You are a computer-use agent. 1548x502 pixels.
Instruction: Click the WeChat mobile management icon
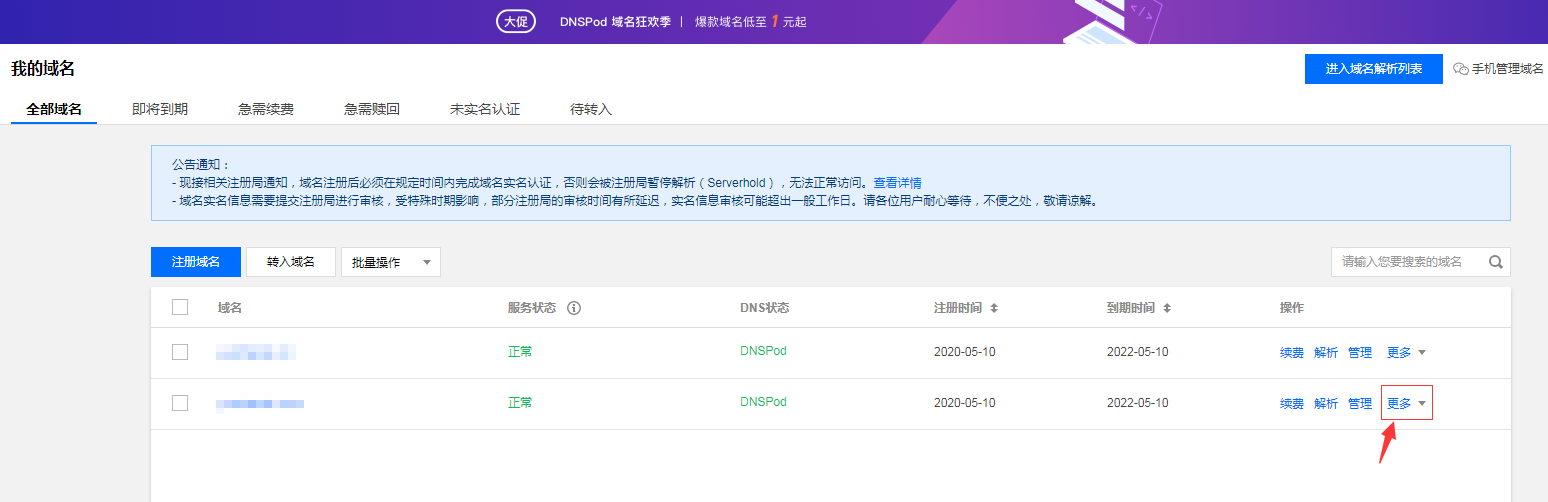[1461, 69]
